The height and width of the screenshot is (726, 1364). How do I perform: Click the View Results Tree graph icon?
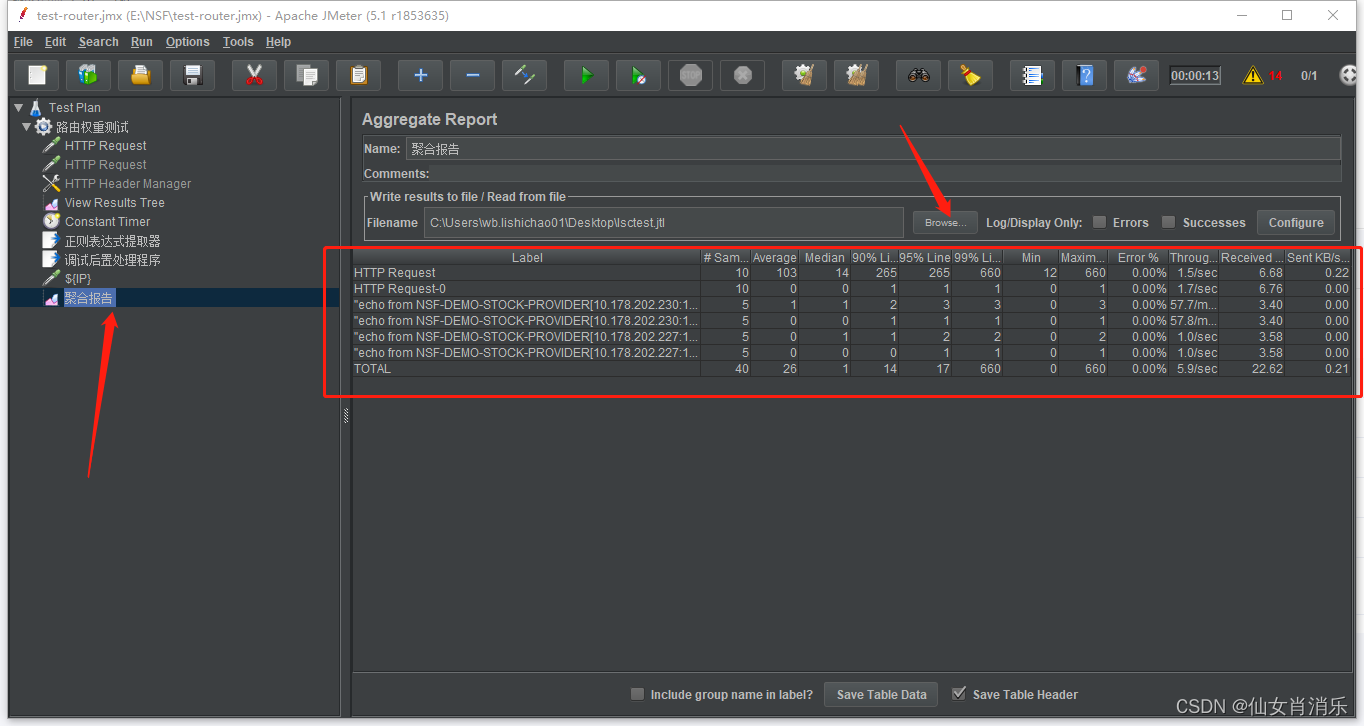point(51,203)
